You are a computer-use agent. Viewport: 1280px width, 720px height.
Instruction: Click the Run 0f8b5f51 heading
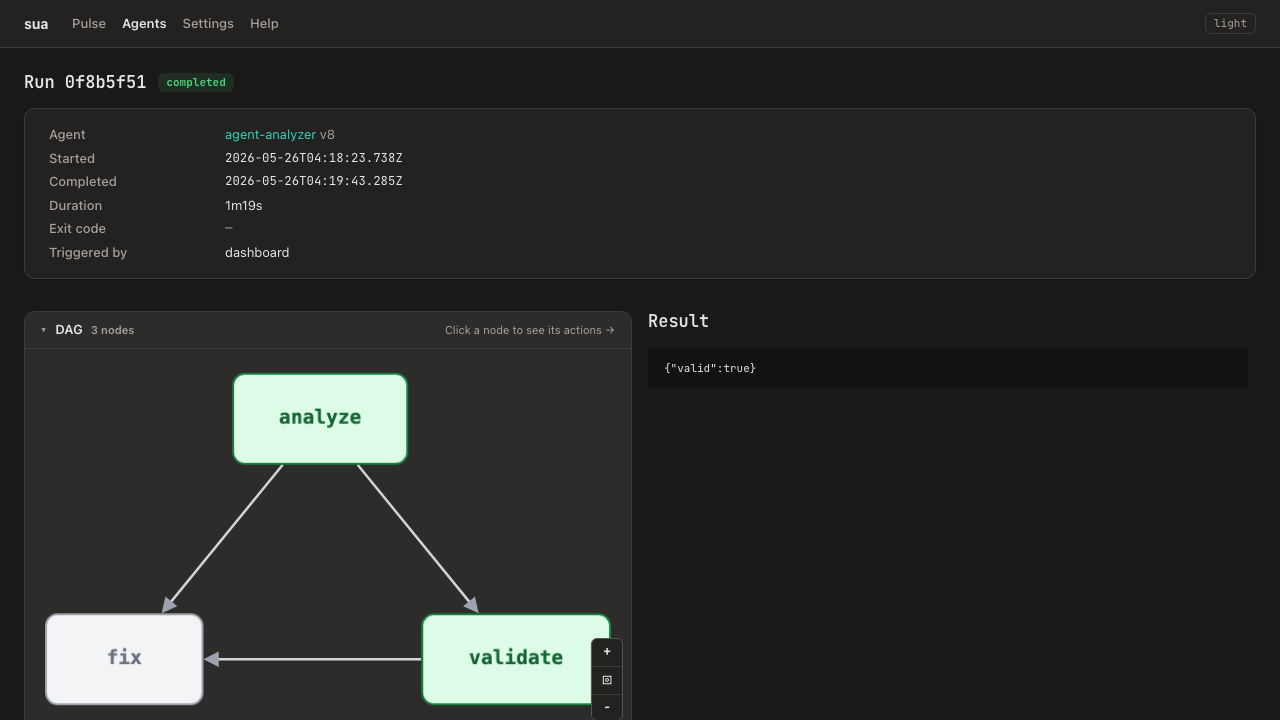[85, 82]
